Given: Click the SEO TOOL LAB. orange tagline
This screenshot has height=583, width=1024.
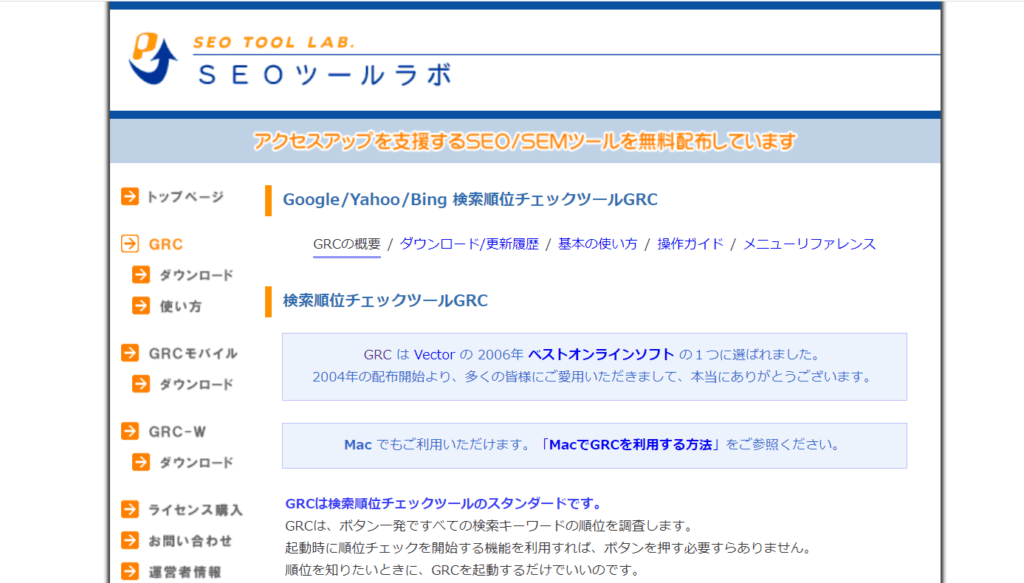Looking at the screenshot, I should pos(274,42).
